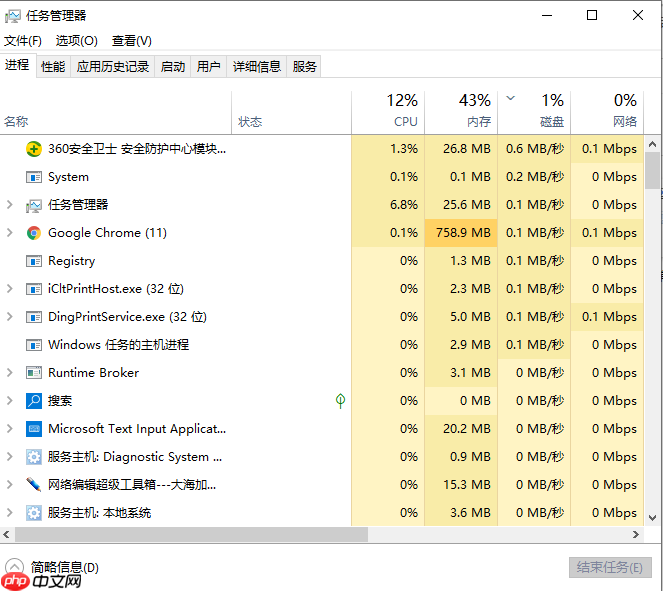
Task: Switch to the 性能 tab
Action: pos(53,66)
